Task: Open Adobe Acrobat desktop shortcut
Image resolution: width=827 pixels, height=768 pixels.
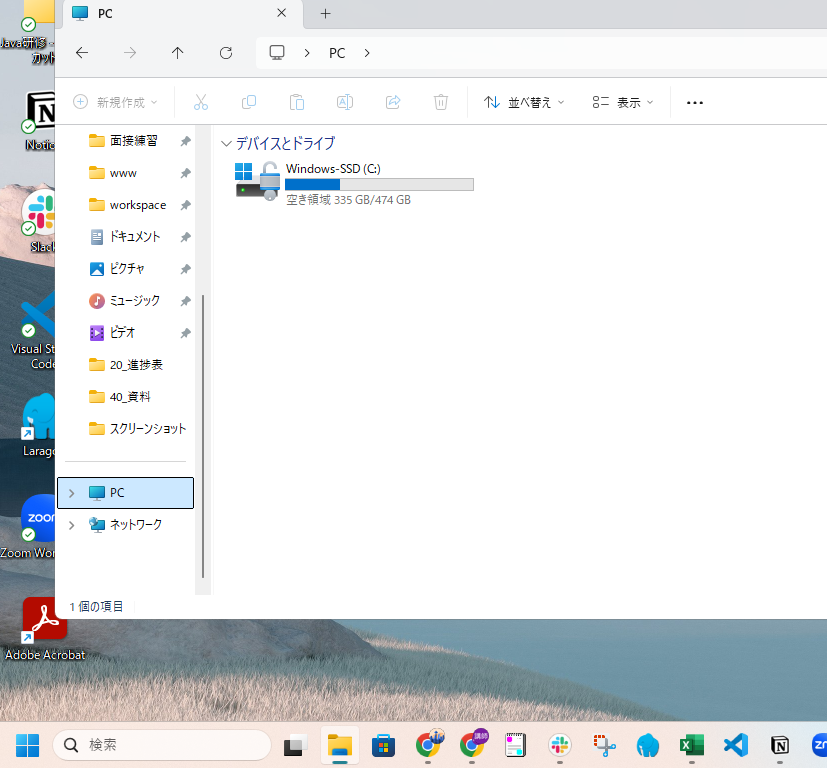Action: [44, 620]
